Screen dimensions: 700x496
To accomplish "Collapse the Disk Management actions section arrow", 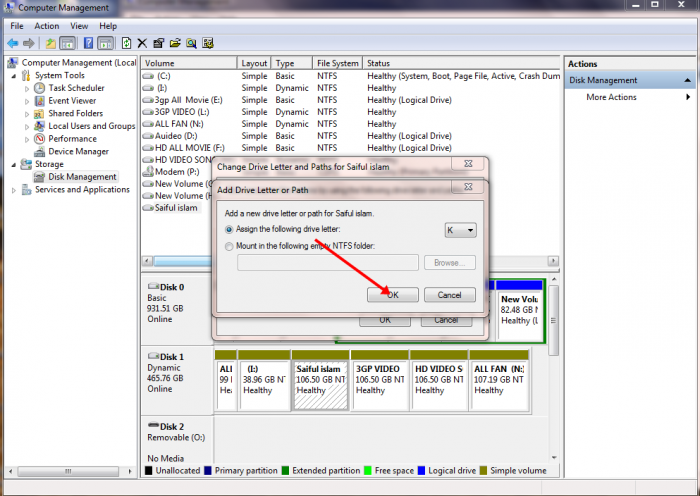I will click(x=688, y=80).
